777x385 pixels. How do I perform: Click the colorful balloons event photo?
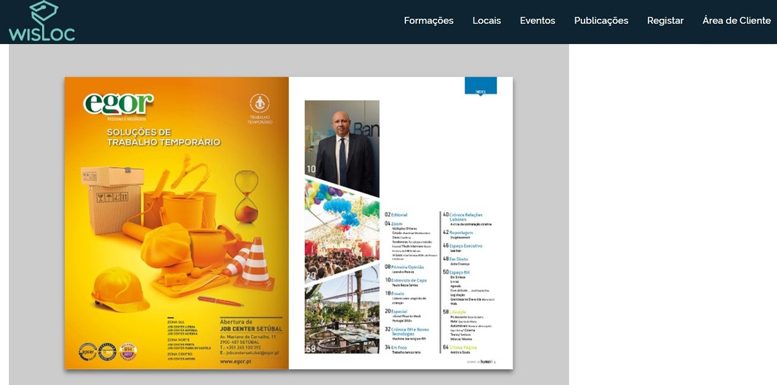pyautogui.click(x=342, y=231)
